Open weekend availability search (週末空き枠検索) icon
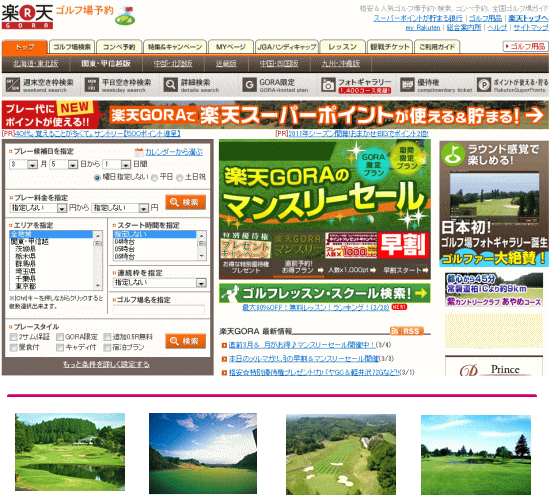The width and height of the screenshot is (550, 495). pyautogui.click(x=13, y=85)
